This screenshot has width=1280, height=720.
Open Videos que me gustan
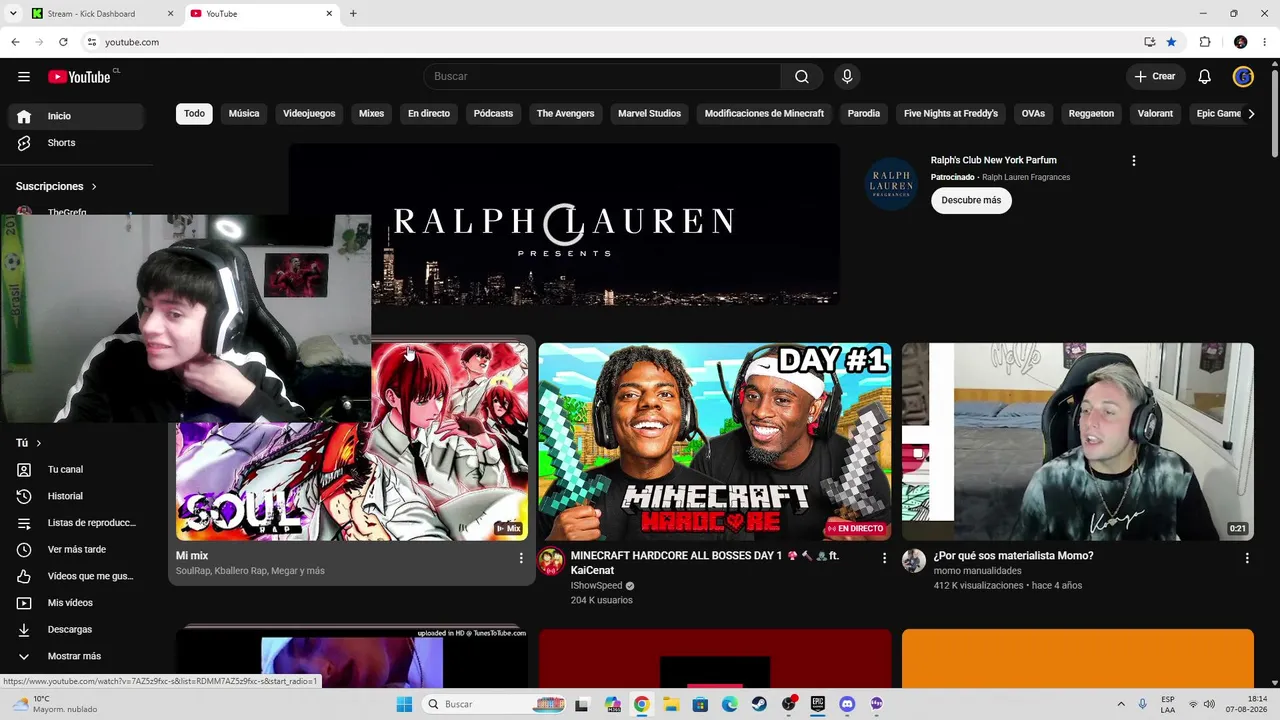pyautogui.click(x=76, y=576)
